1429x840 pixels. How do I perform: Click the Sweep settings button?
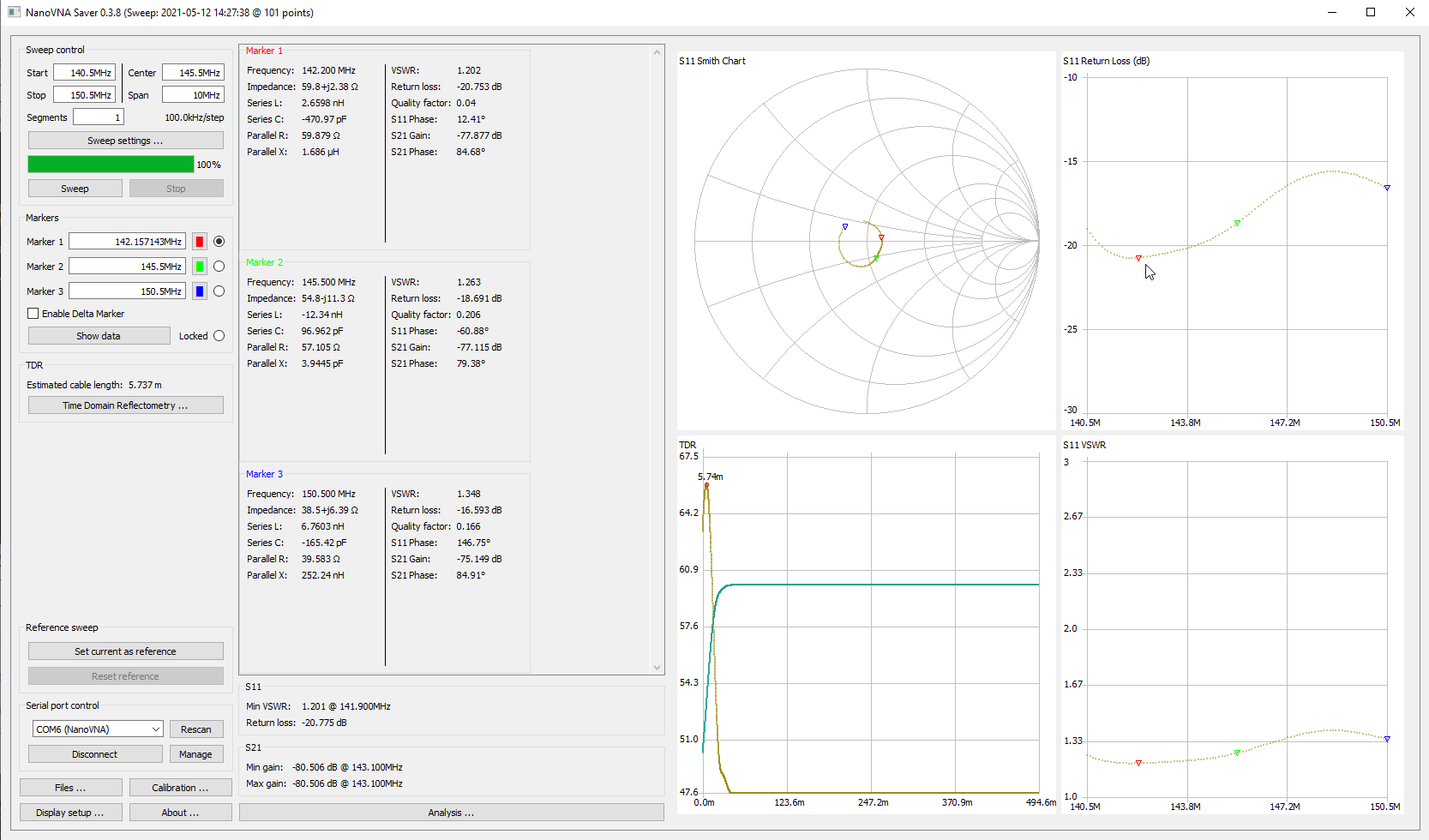125,141
